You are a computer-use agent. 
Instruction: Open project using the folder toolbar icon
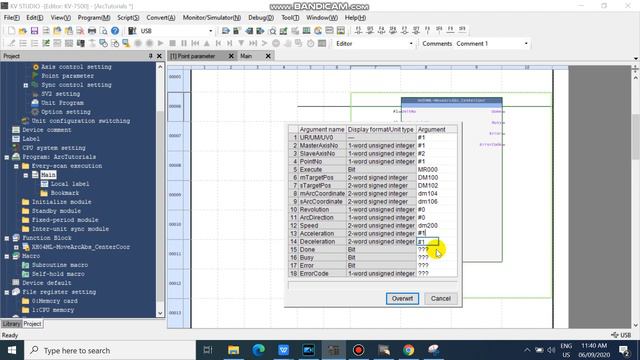click(x=23, y=31)
